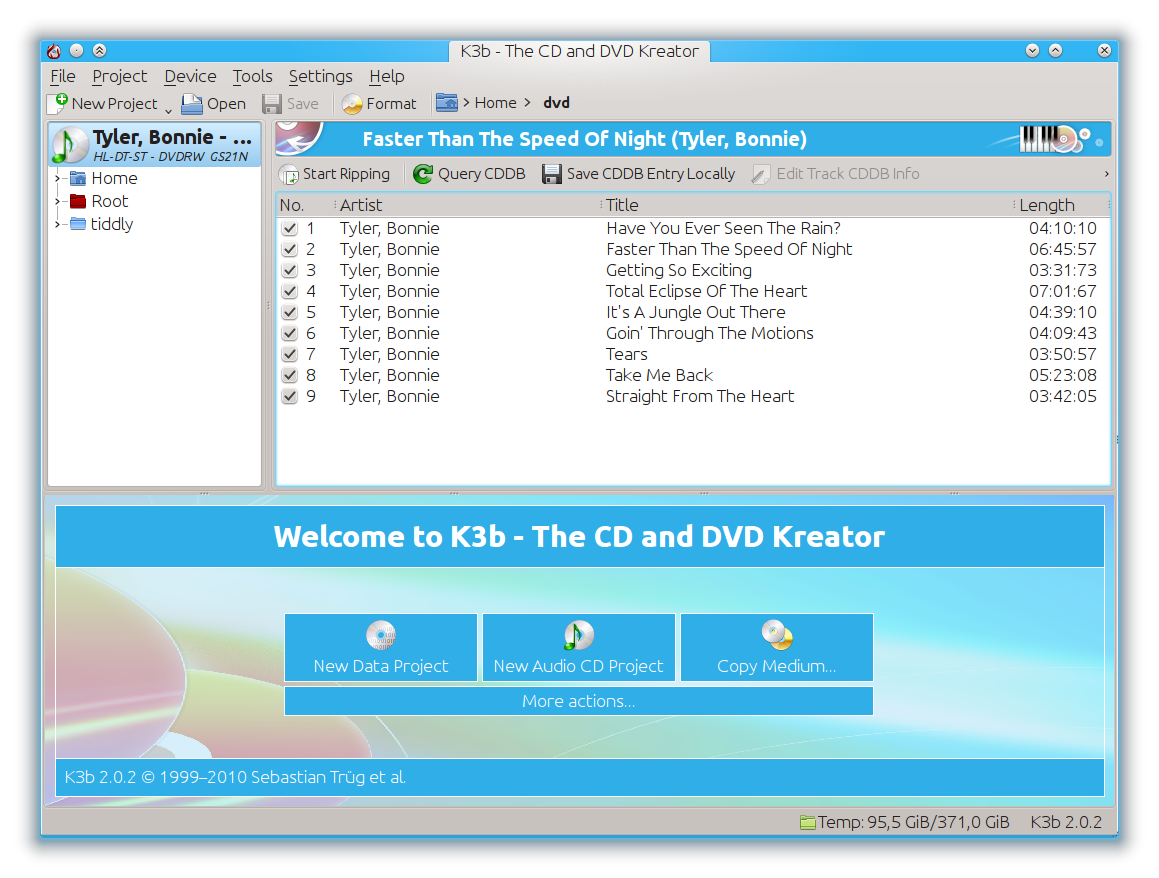Select the Tyler, Bonnie audio CD device
The height and width of the screenshot is (878, 1159).
click(x=154, y=144)
